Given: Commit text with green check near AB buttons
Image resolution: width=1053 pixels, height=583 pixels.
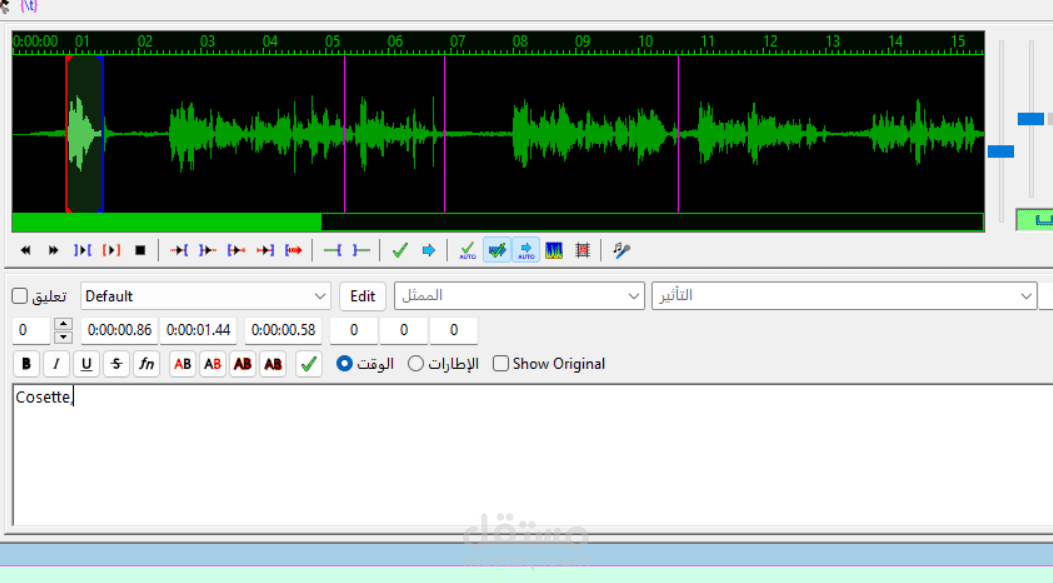Looking at the screenshot, I should (x=309, y=364).
